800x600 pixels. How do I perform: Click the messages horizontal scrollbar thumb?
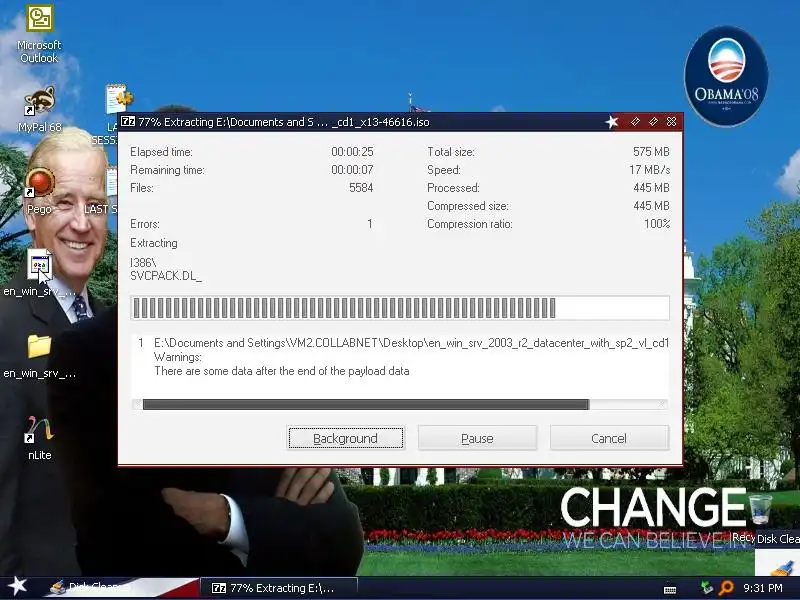[366, 405]
